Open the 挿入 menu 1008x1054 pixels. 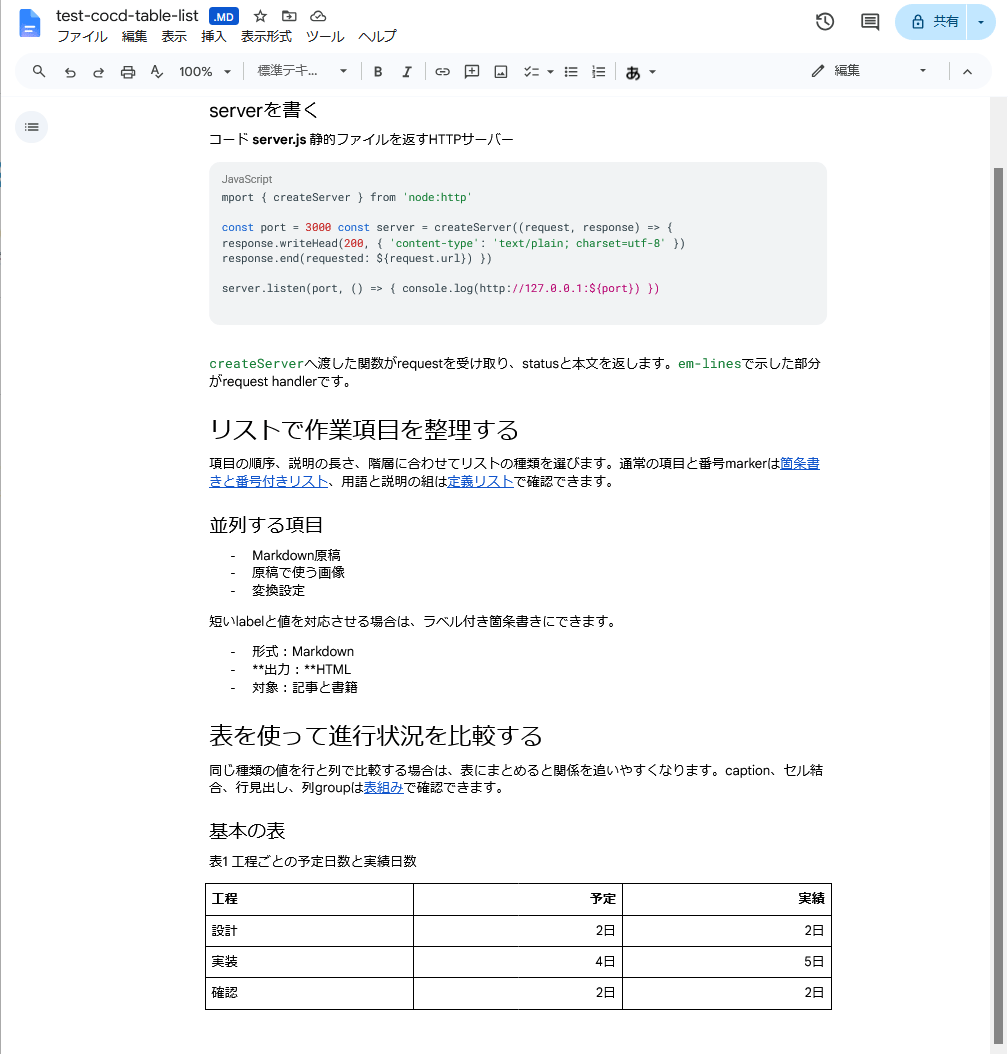click(x=214, y=36)
